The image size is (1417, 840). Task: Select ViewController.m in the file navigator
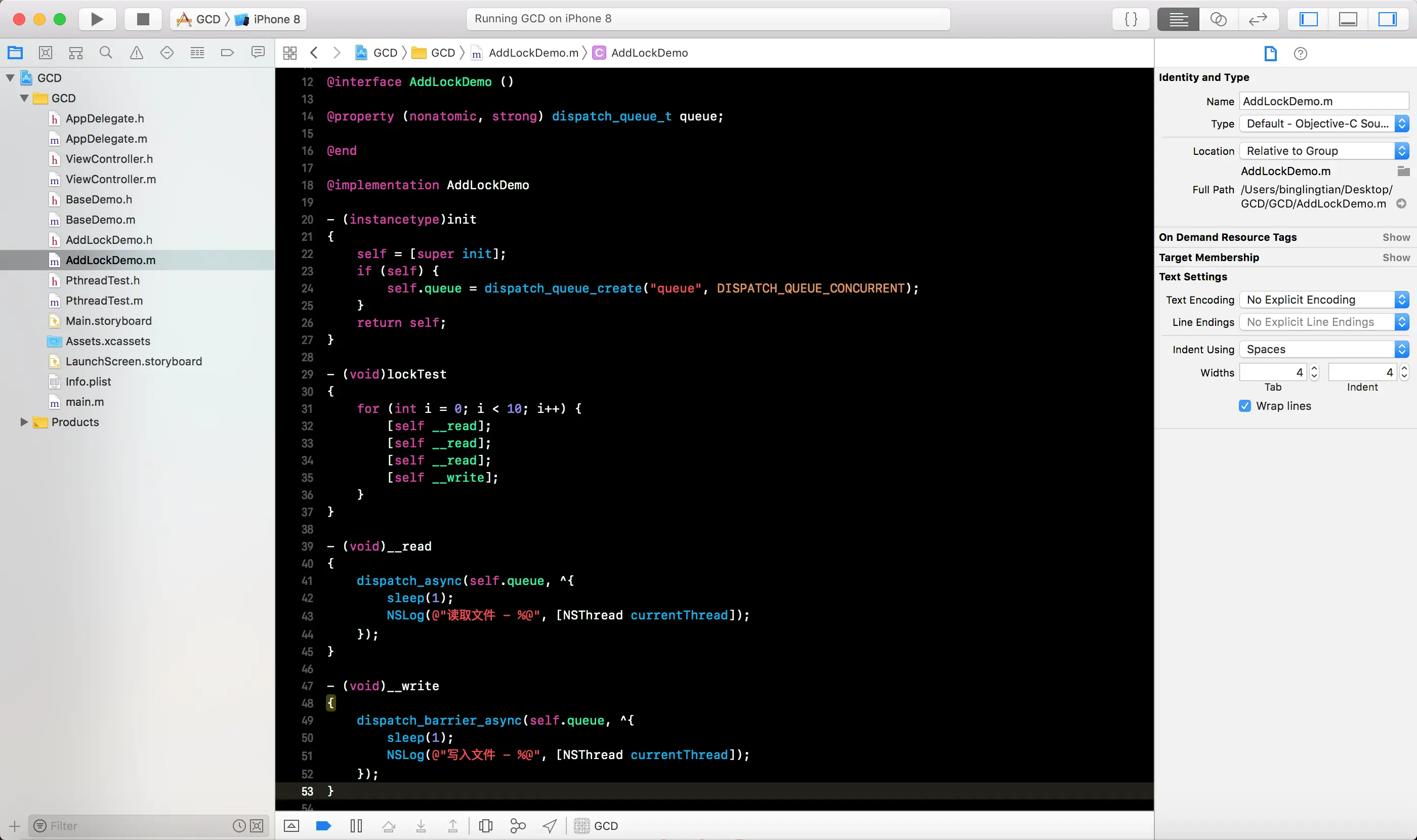[110, 179]
